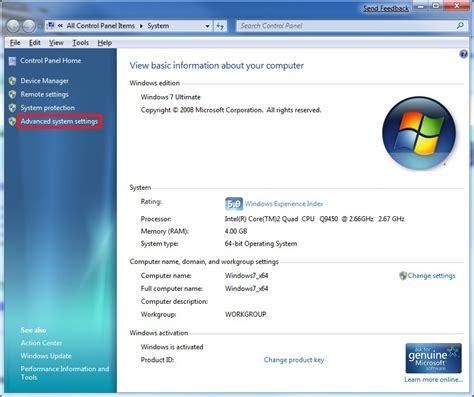Image resolution: width=474 pixels, height=397 pixels.
Task: Select the WORKGROUP value
Action: click(x=245, y=314)
